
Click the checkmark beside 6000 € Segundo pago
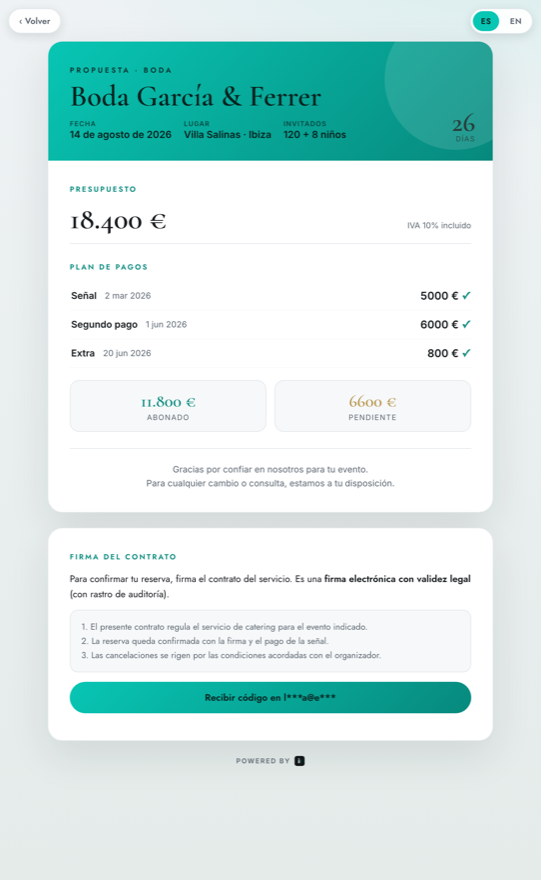[x=466, y=324]
